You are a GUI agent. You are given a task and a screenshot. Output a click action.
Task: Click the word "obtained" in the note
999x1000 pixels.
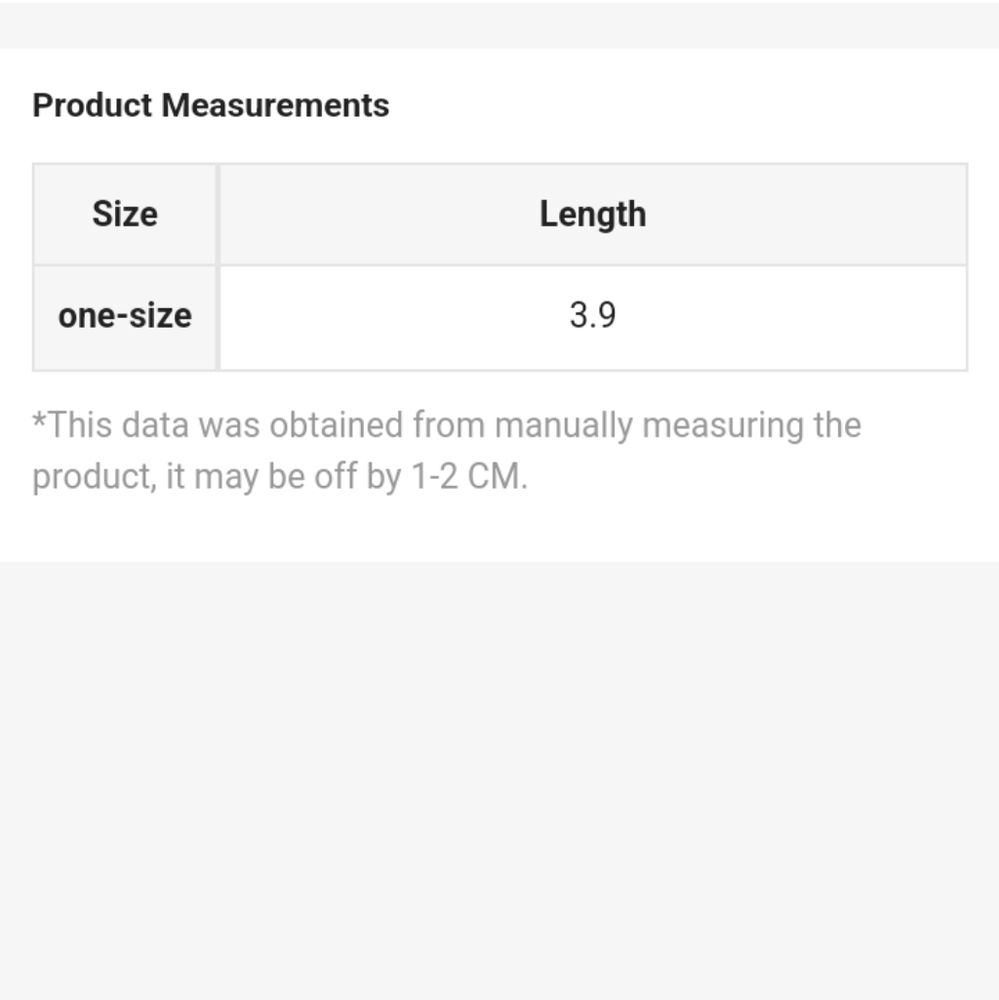(336, 425)
